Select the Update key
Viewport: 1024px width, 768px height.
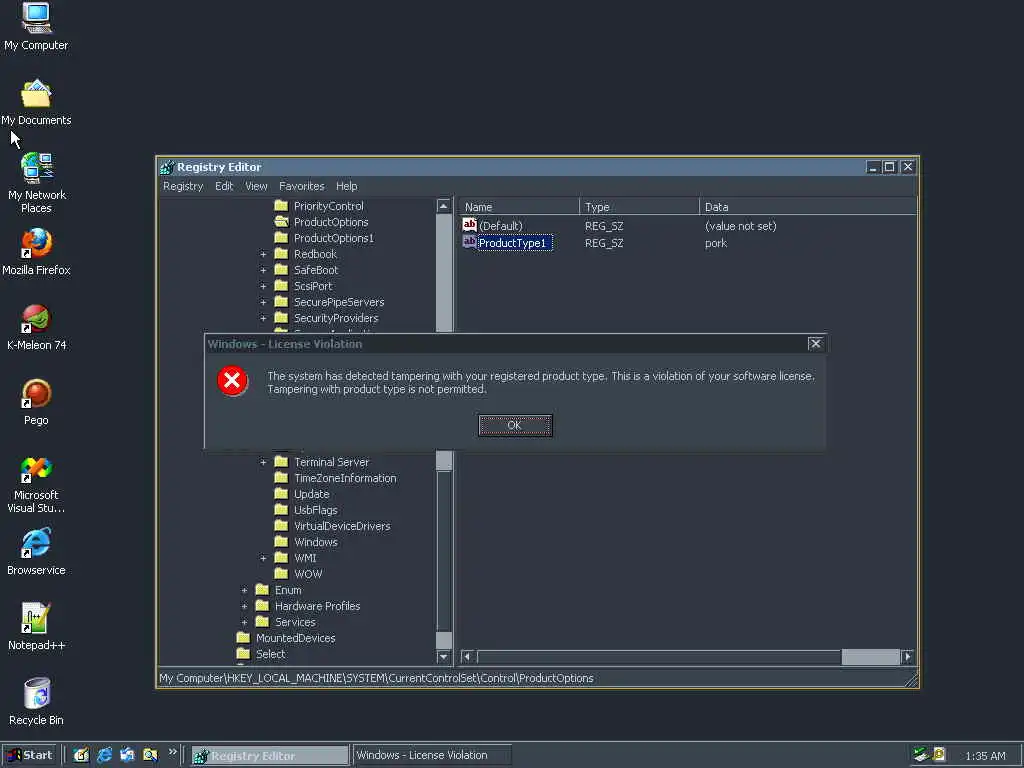pos(312,494)
